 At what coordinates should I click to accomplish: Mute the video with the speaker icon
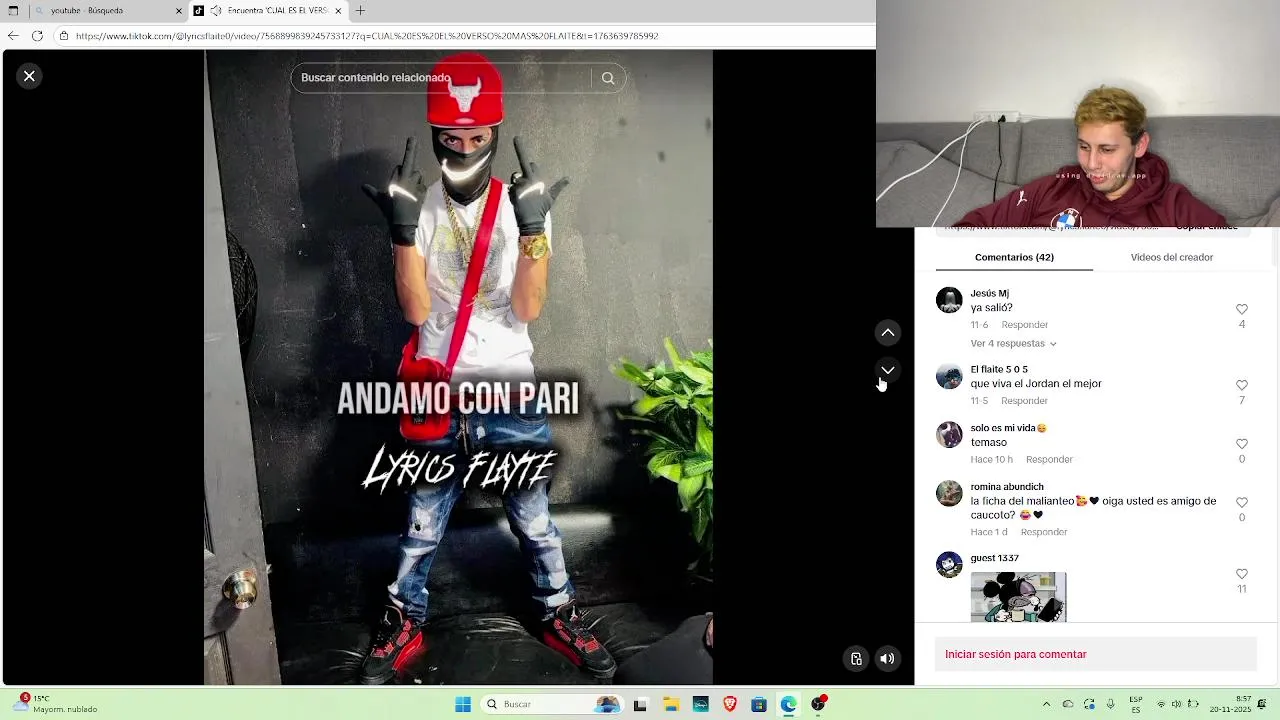pyautogui.click(x=887, y=658)
